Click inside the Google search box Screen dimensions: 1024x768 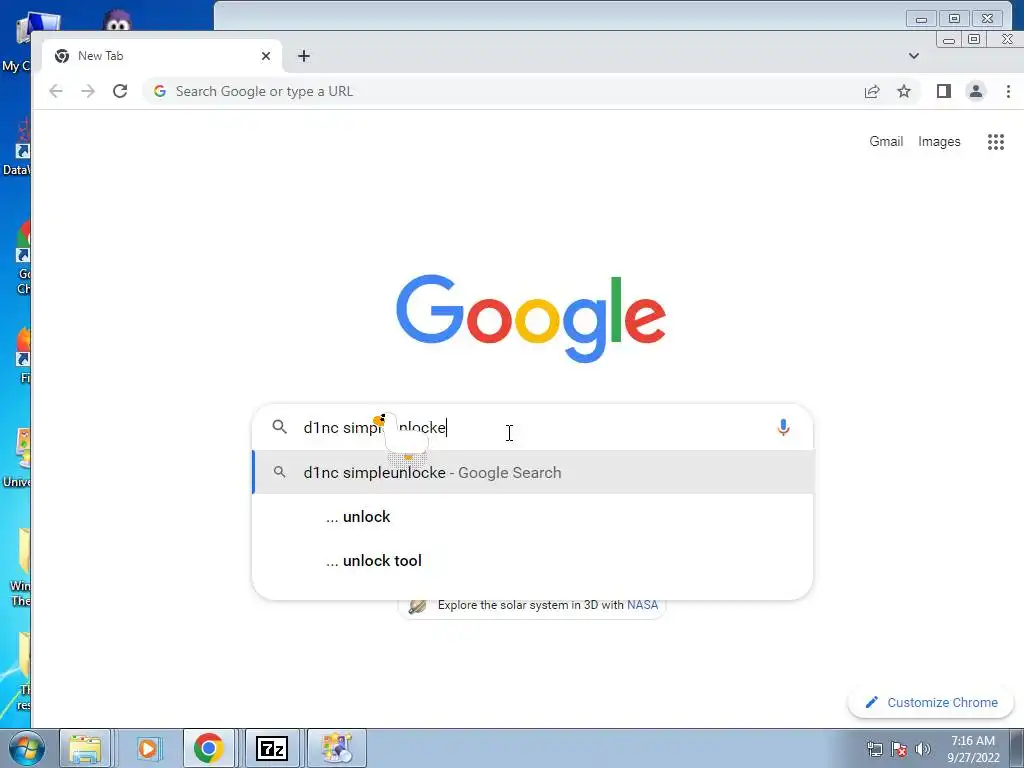click(x=532, y=428)
